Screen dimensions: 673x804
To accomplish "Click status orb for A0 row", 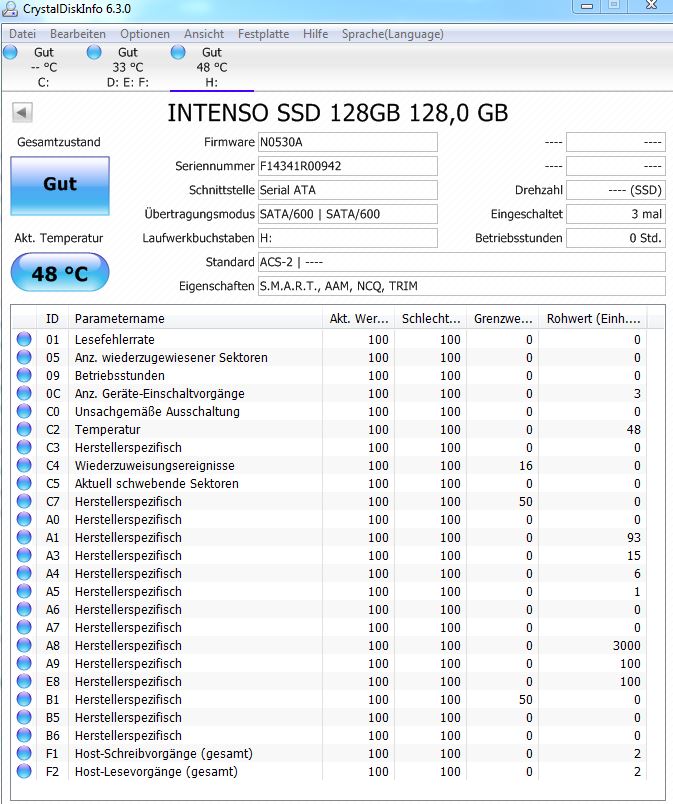I will click(x=24, y=519).
